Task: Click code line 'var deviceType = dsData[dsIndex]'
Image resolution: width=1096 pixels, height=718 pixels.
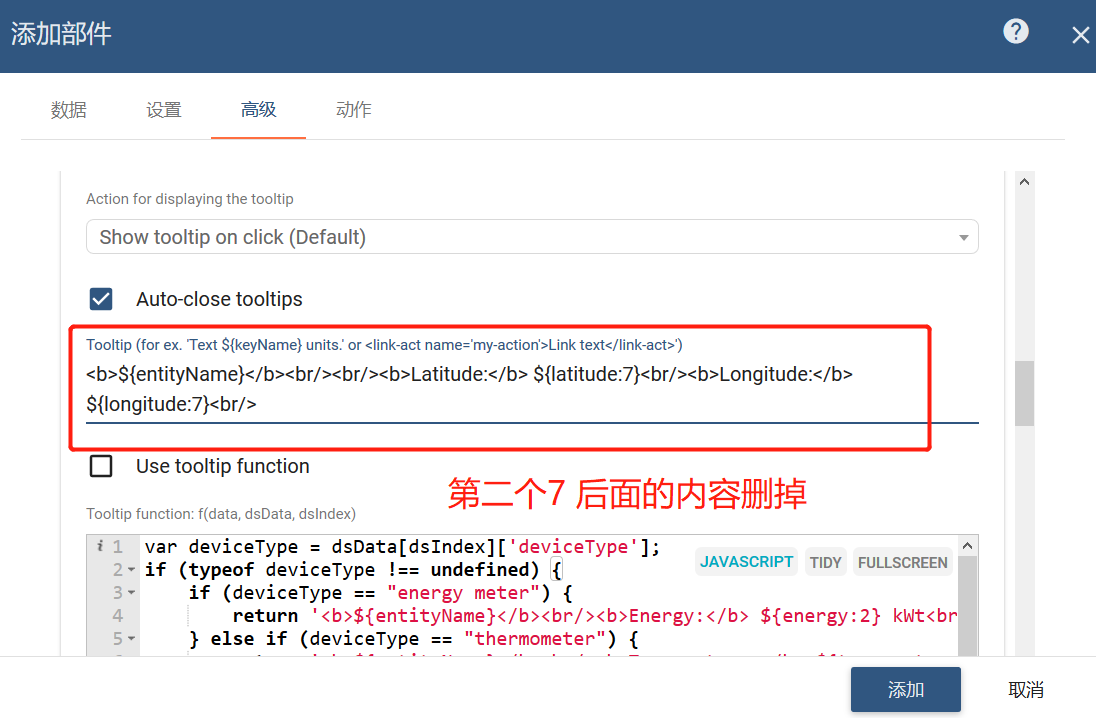Action: 402,547
